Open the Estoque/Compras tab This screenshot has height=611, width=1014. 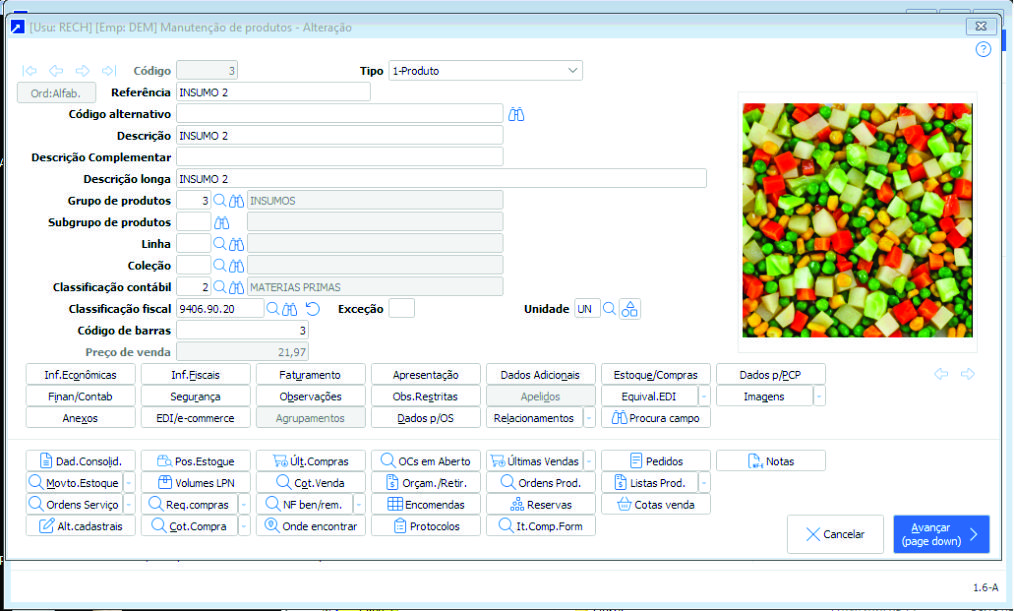click(655, 374)
